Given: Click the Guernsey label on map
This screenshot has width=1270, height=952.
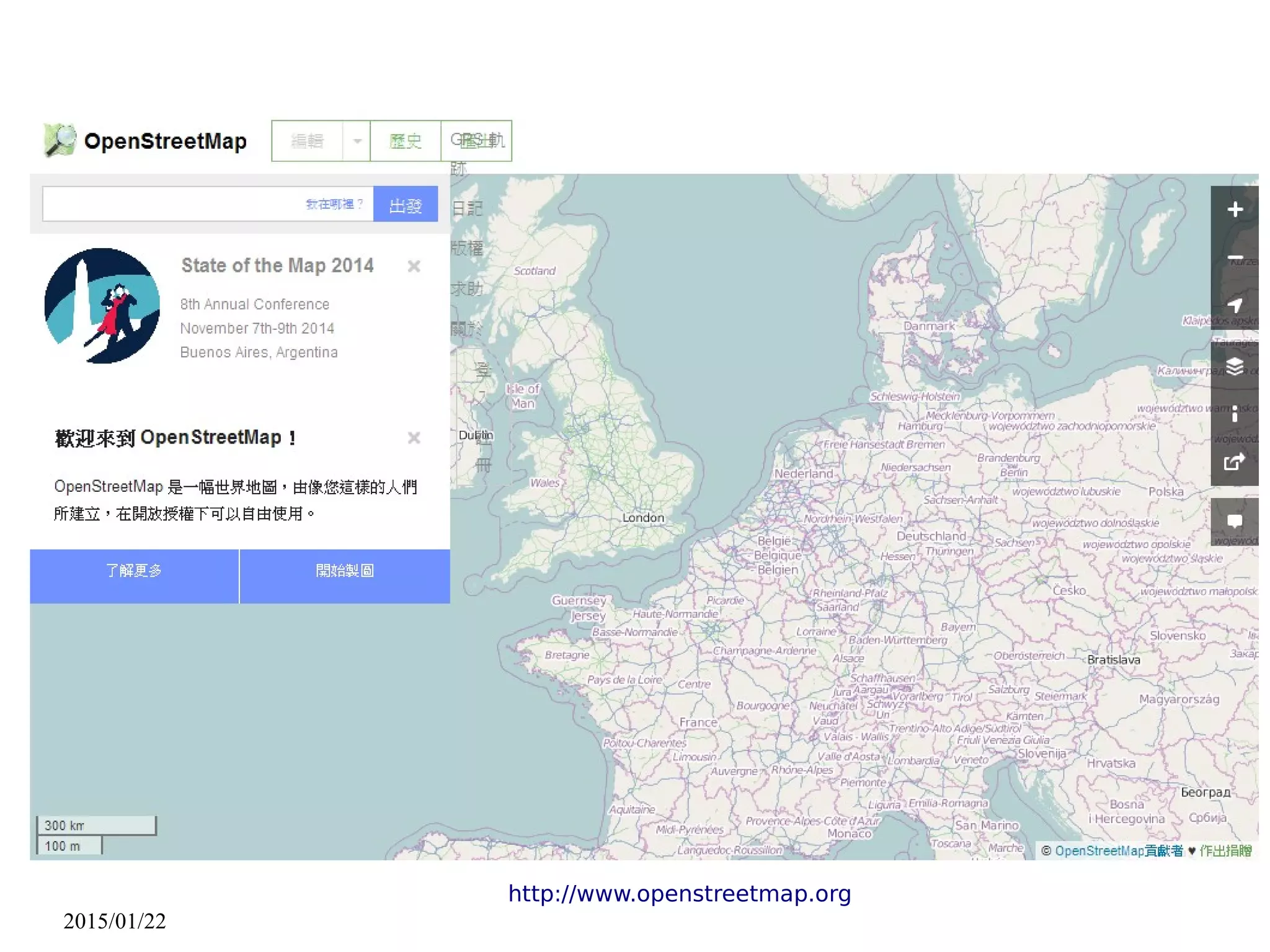Looking at the screenshot, I should pos(579,600).
